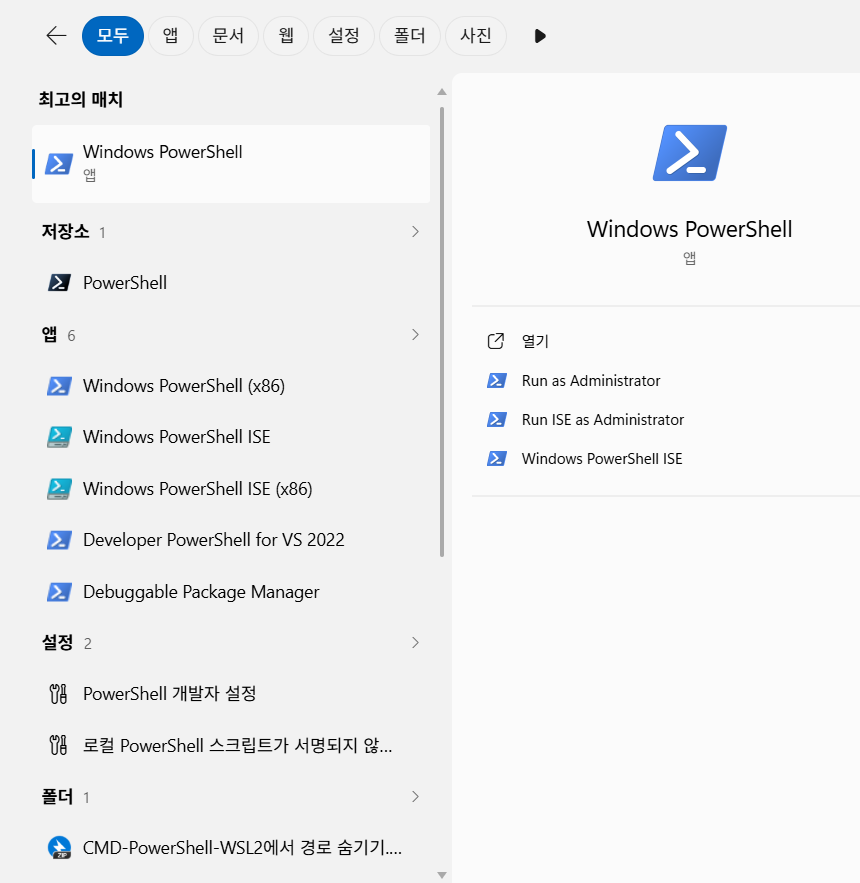Click the CMD-PowerShell-WSL2 zip file icon
This screenshot has height=883, width=860.
coord(59,848)
